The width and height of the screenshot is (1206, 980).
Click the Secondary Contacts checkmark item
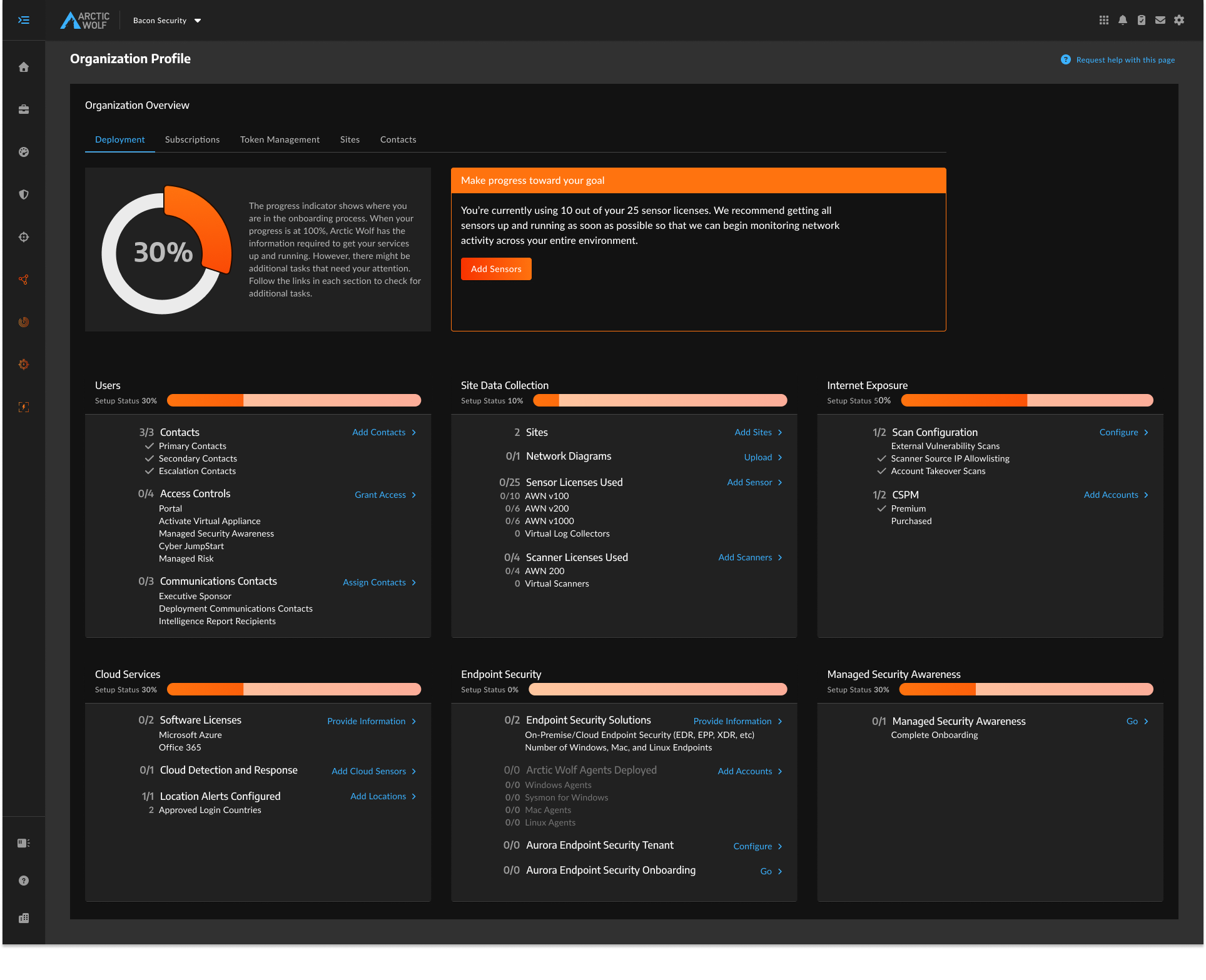point(191,458)
